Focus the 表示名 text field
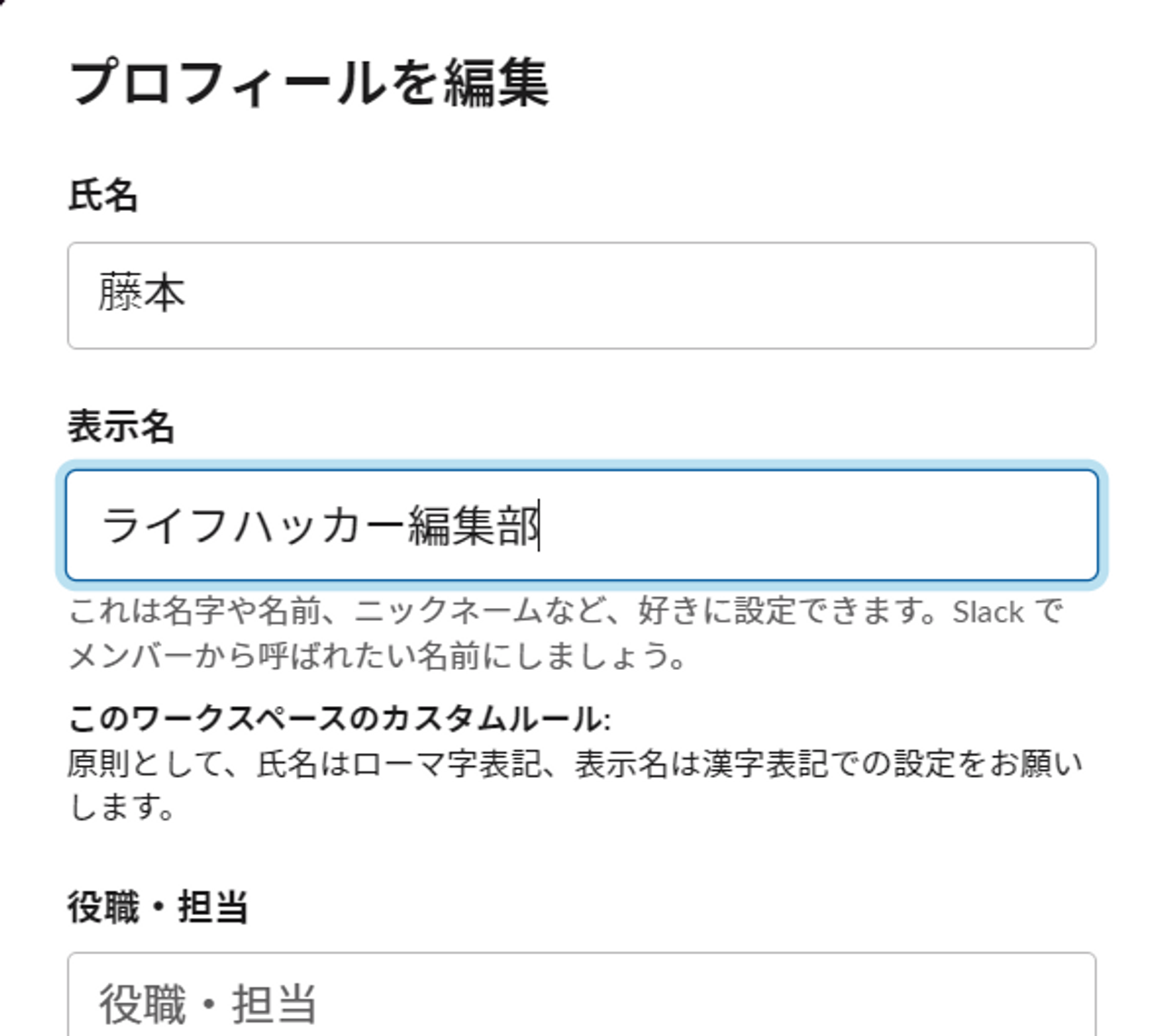 581,525
